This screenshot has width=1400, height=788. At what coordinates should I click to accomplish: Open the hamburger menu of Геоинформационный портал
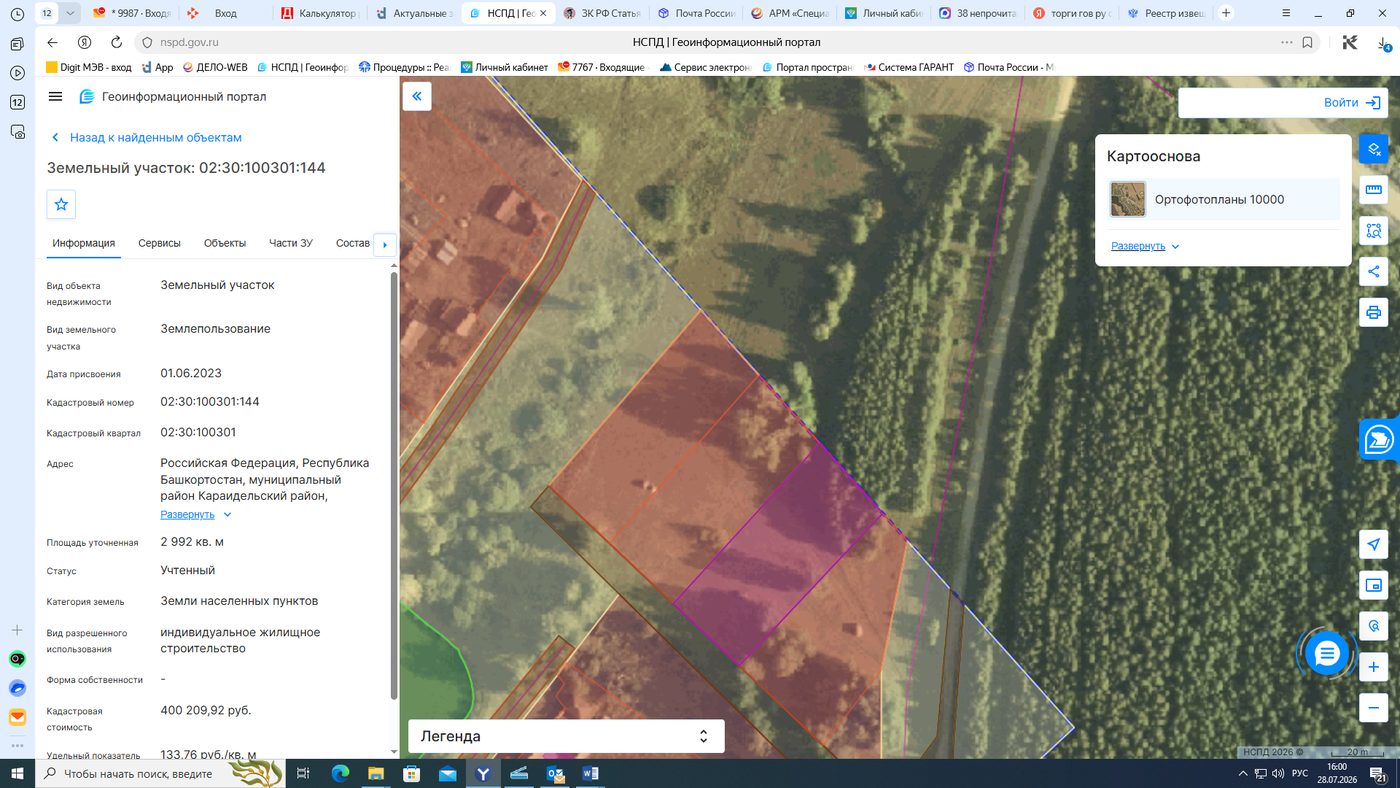[55, 97]
